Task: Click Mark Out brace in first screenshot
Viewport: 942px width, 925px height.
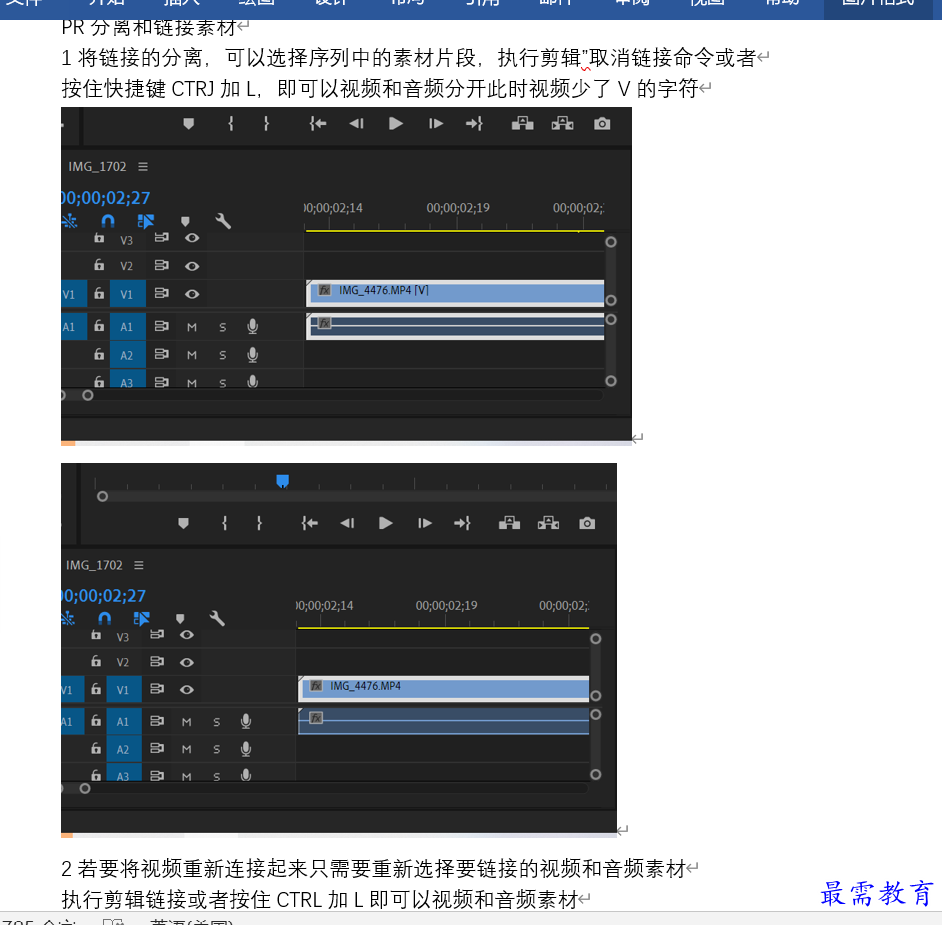Action: coord(266,124)
